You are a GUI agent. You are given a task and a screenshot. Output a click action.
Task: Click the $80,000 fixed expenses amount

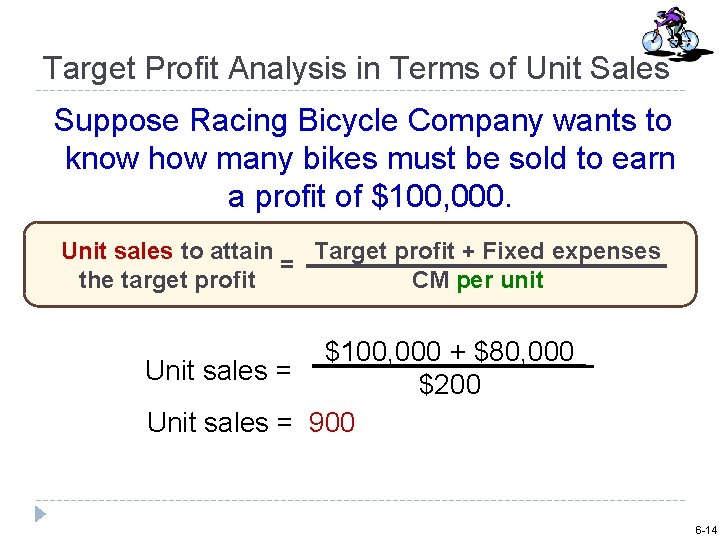click(x=524, y=352)
